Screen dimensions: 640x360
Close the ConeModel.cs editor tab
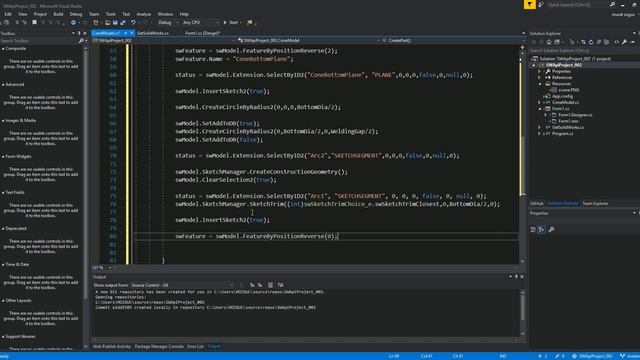[x=132, y=33]
